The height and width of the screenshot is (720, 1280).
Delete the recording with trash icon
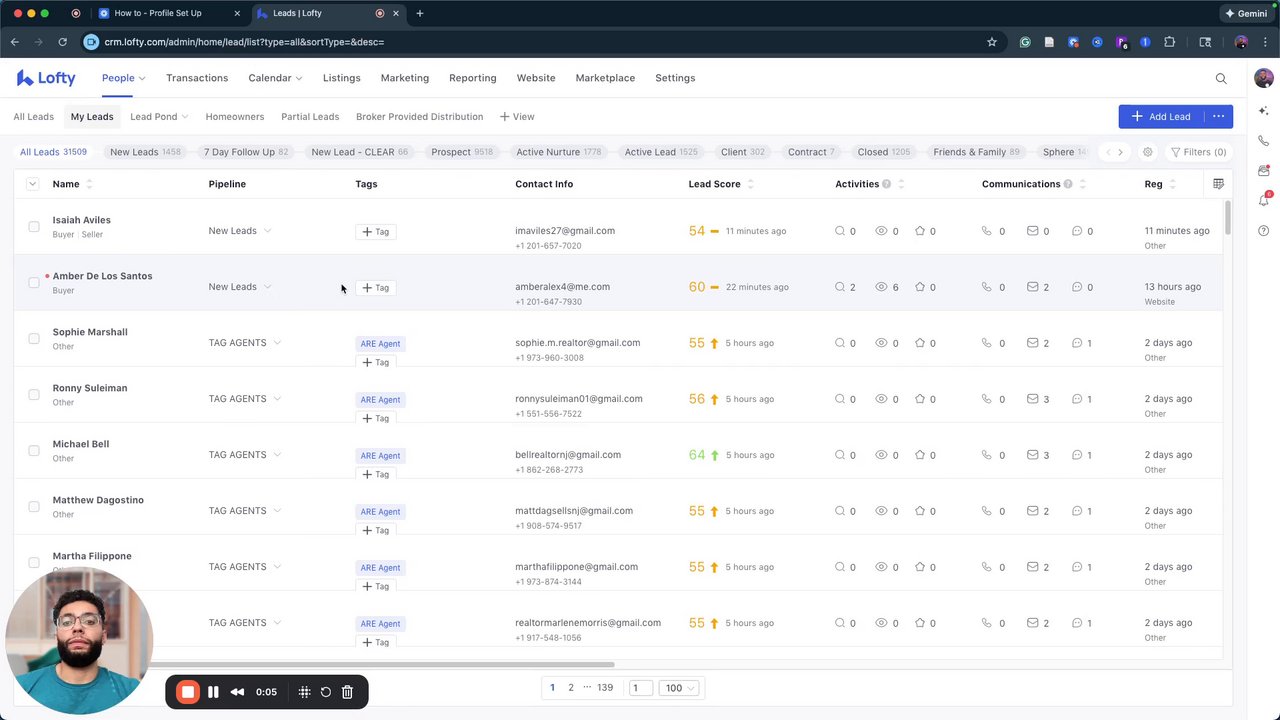pos(347,692)
